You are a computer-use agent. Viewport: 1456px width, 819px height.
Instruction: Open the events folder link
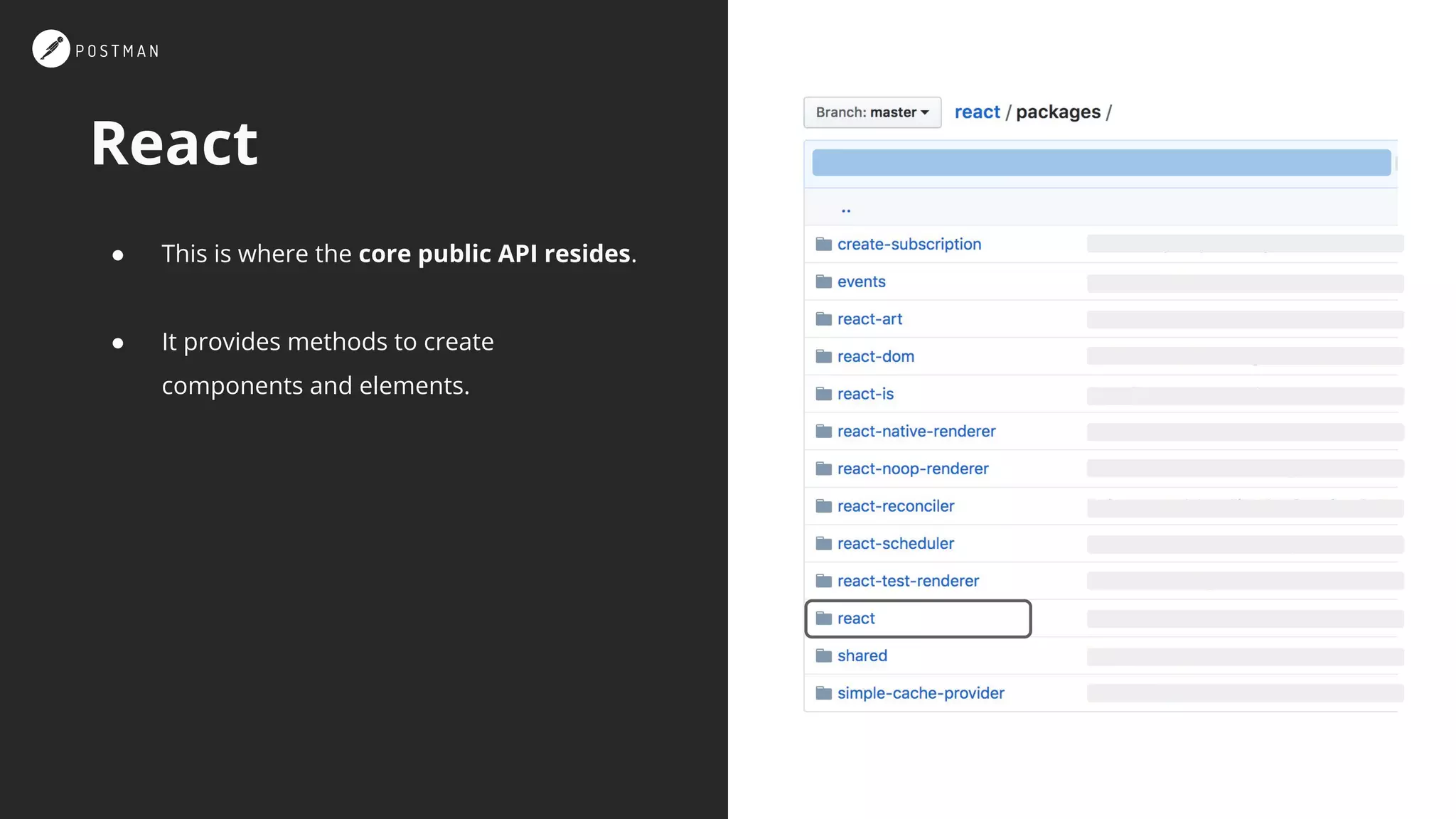pos(862,282)
